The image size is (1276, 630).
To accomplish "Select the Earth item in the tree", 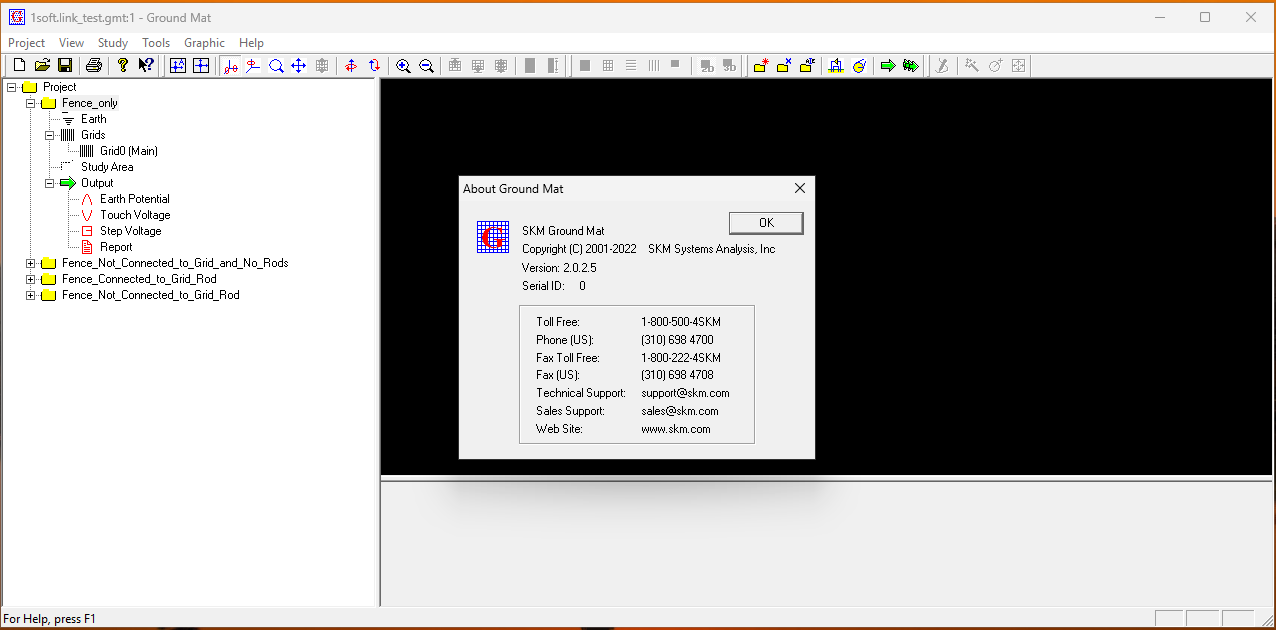I will click(94, 119).
